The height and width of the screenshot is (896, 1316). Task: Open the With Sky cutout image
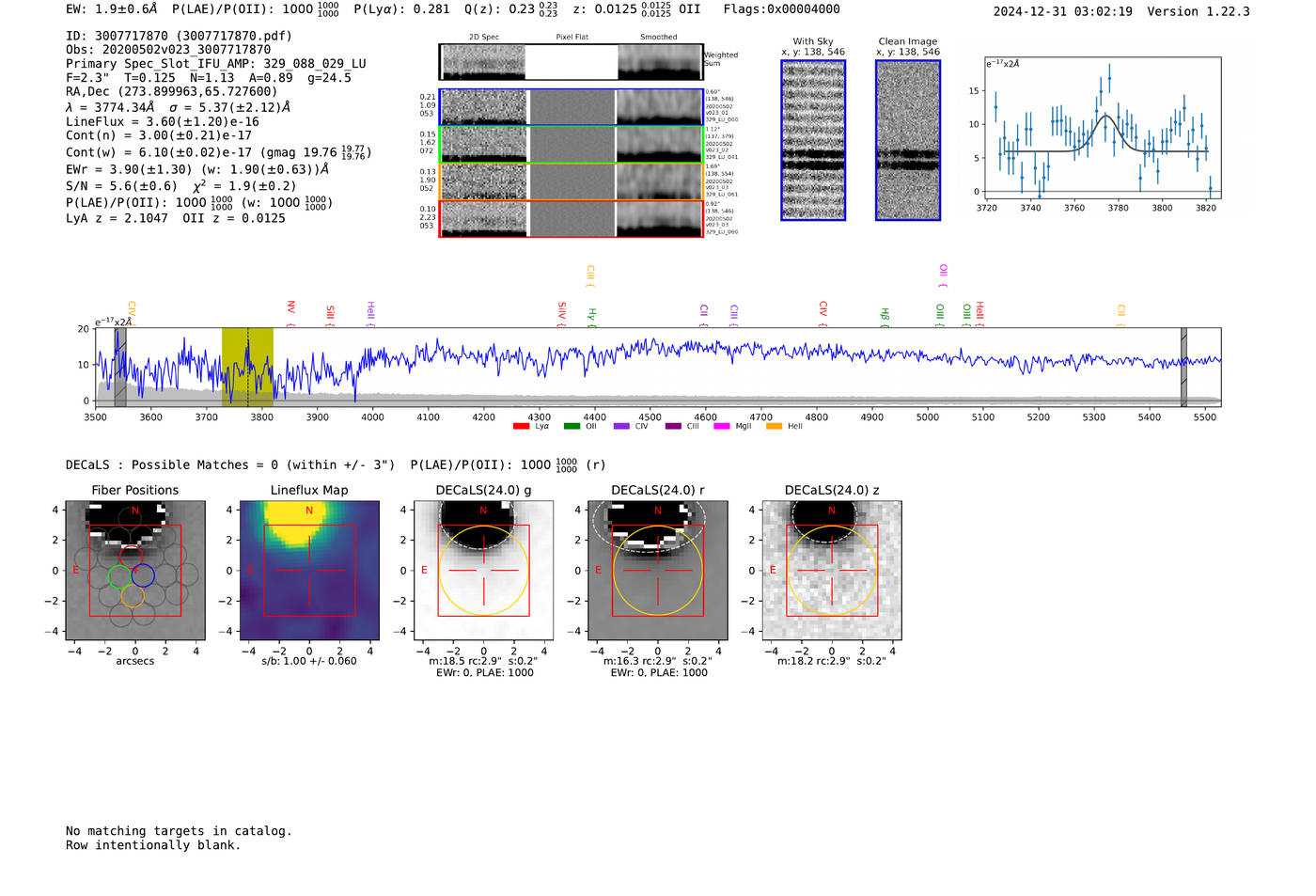813,140
